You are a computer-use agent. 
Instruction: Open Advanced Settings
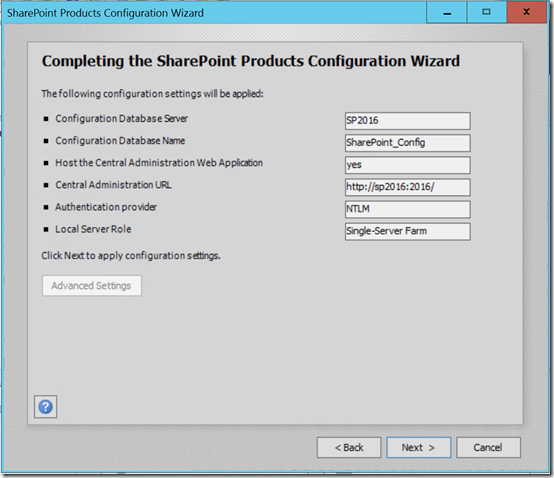pyautogui.click(x=92, y=285)
